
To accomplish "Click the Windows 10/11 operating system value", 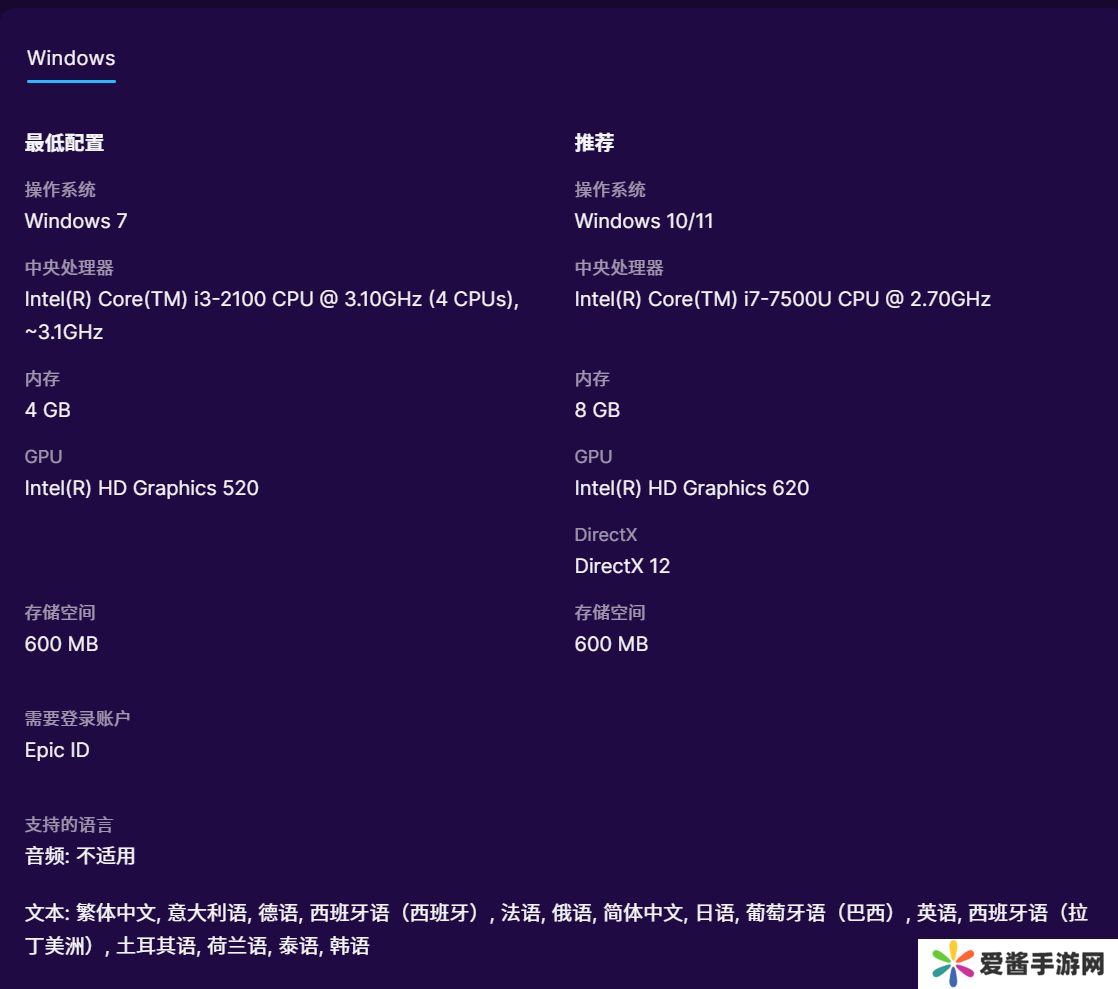I will (643, 221).
